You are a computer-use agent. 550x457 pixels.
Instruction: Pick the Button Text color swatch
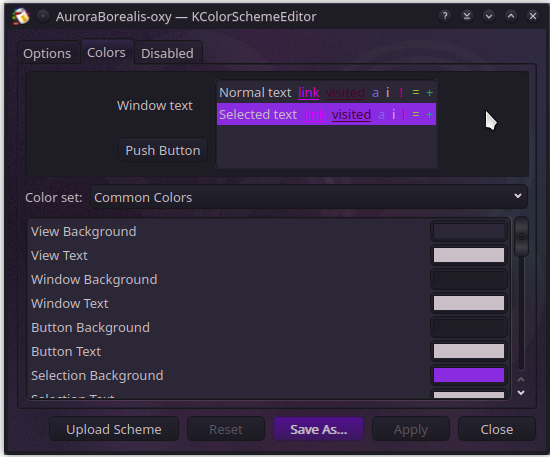coord(469,351)
